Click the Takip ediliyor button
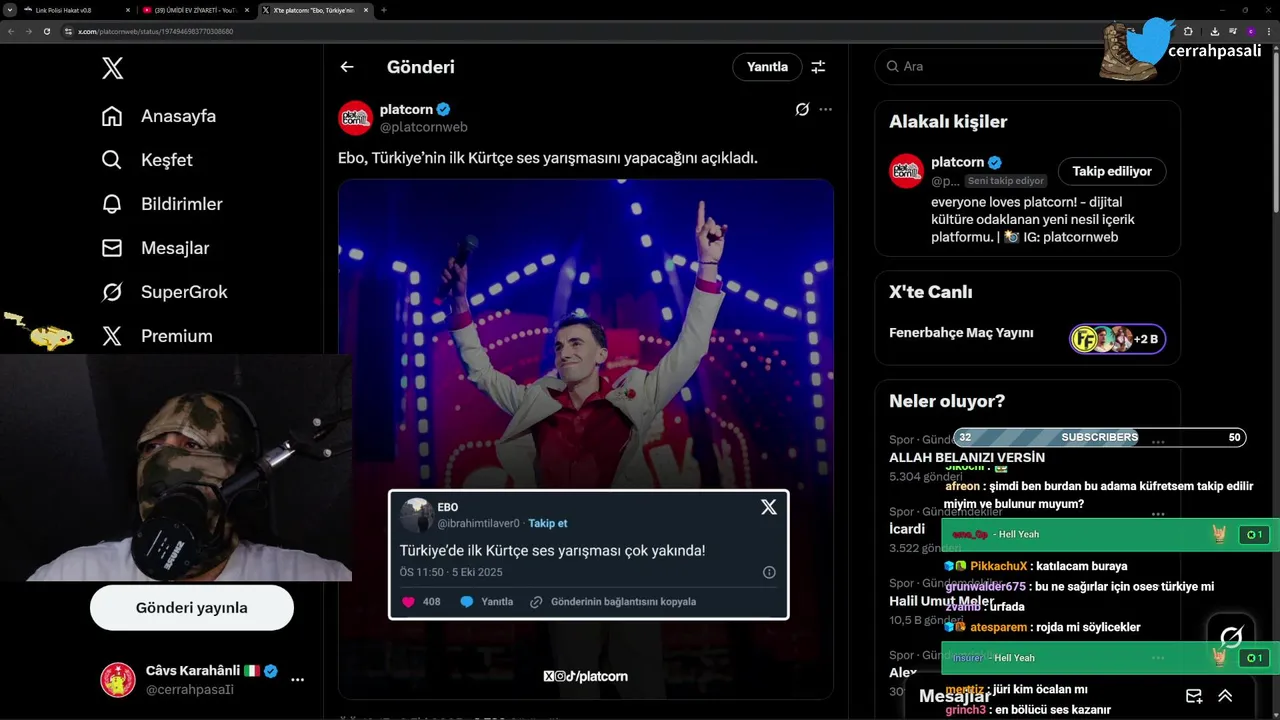The width and height of the screenshot is (1280, 720). tap(1112, 171)
